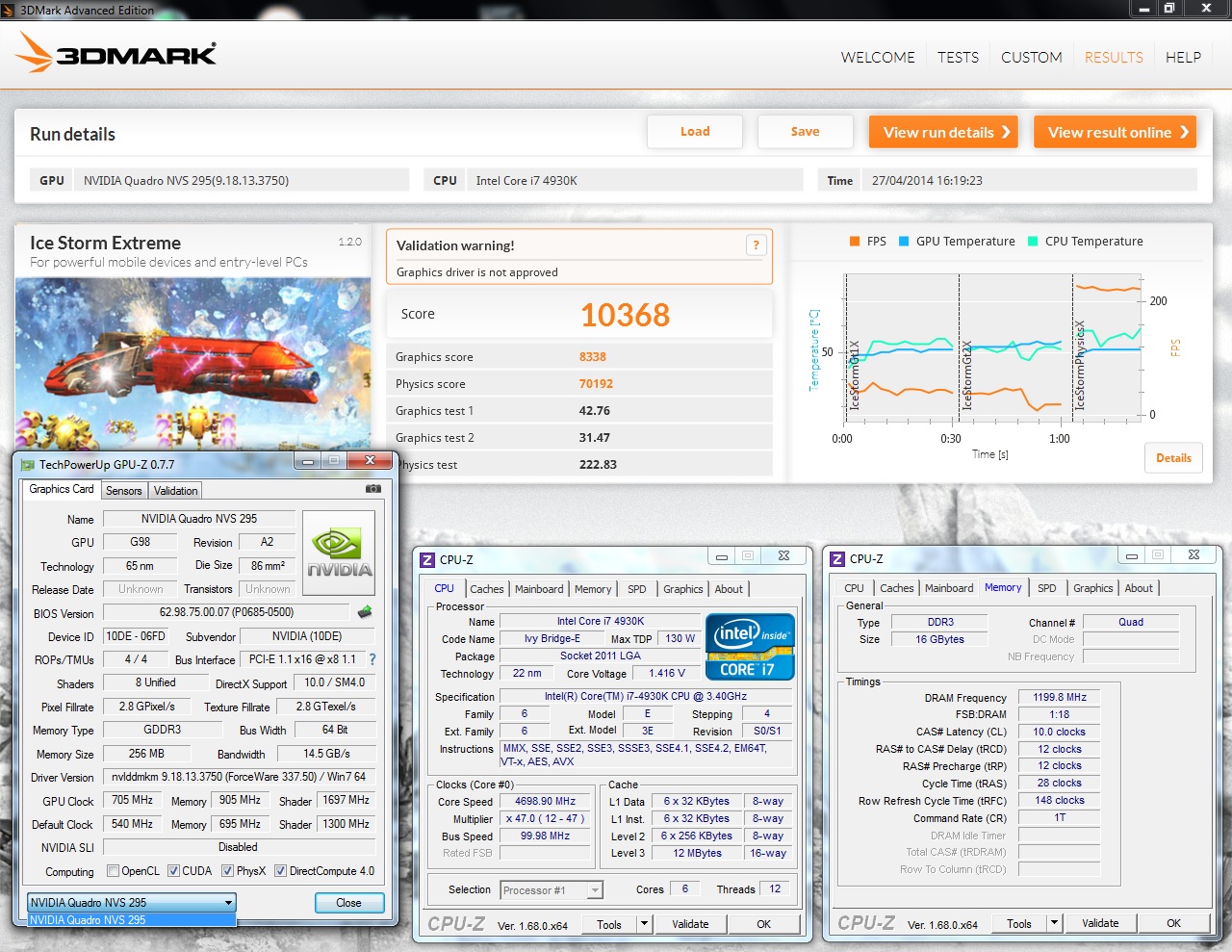Click OK in CPU-Z Memory window

1173,923
